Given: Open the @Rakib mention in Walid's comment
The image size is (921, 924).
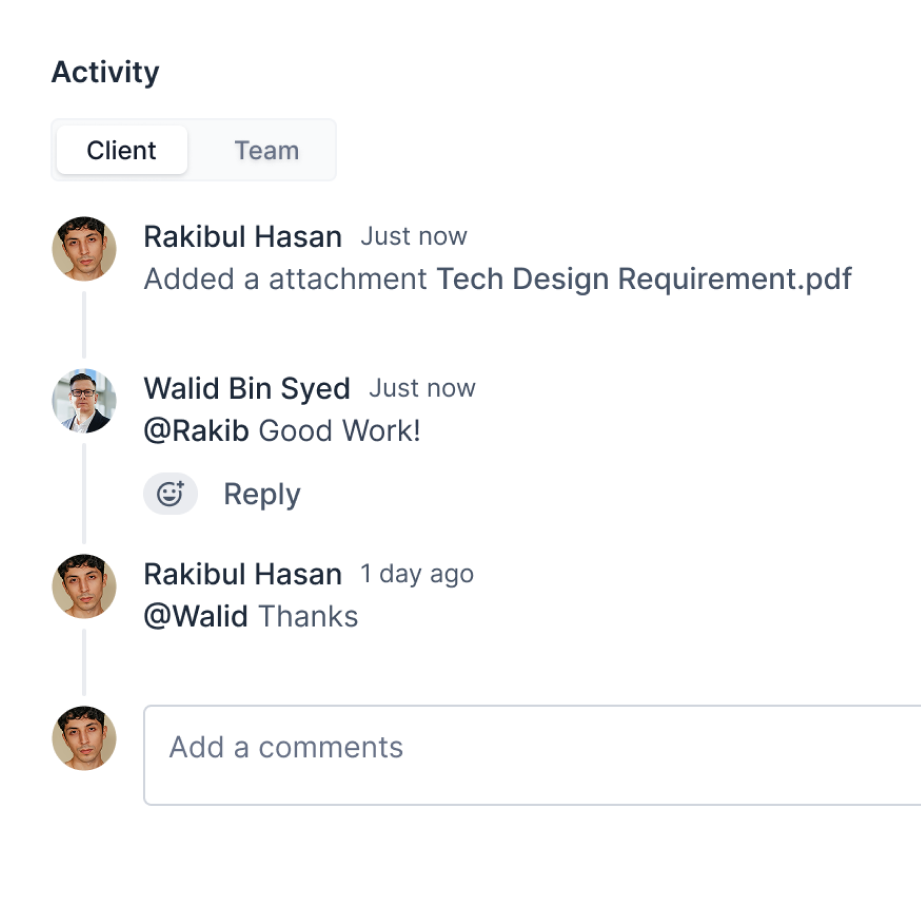Looking at the screenshot, I should (x=196, y=431).
